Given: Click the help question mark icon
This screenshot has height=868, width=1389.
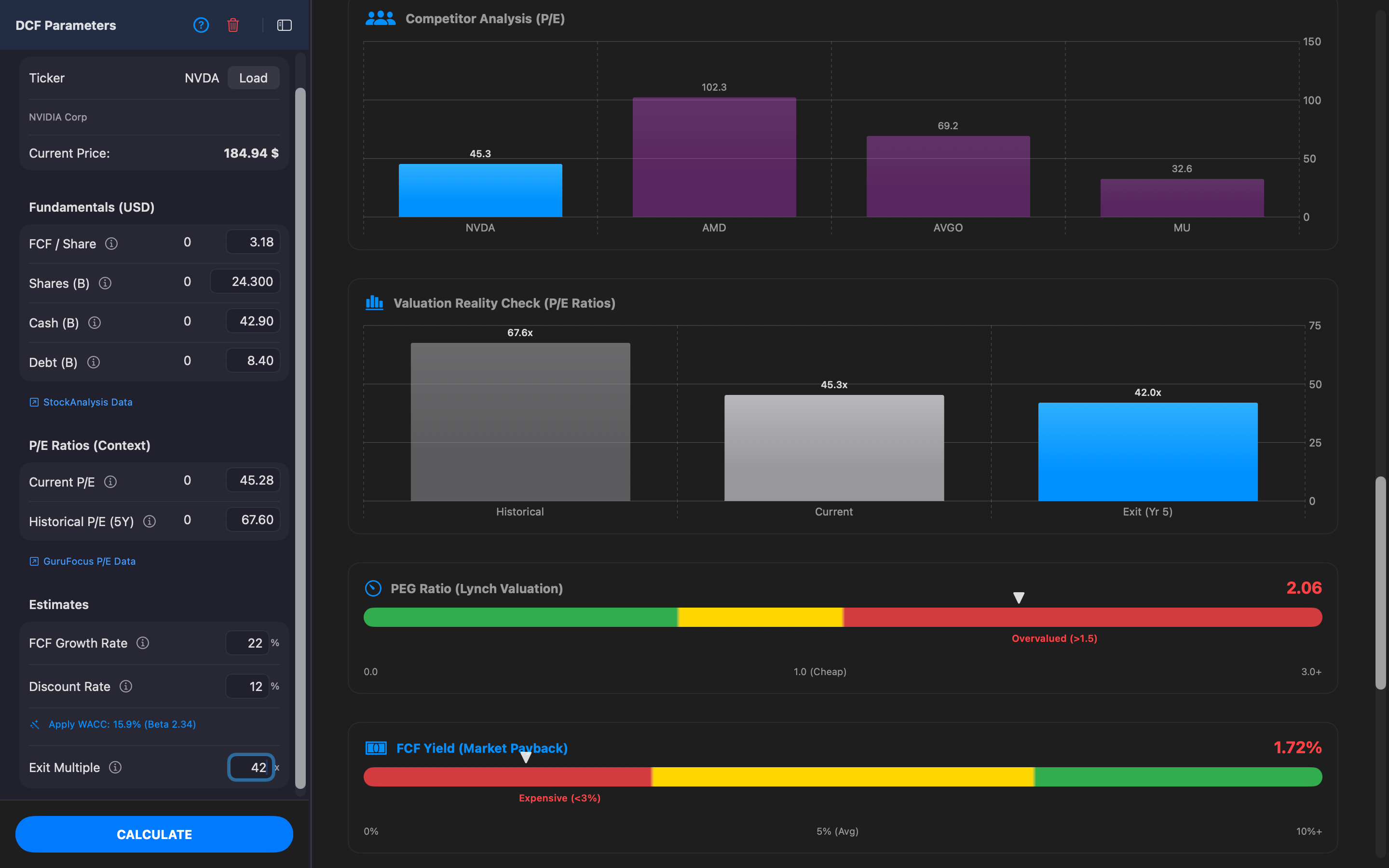Looking at the screenshot, I should coord(201,25).
